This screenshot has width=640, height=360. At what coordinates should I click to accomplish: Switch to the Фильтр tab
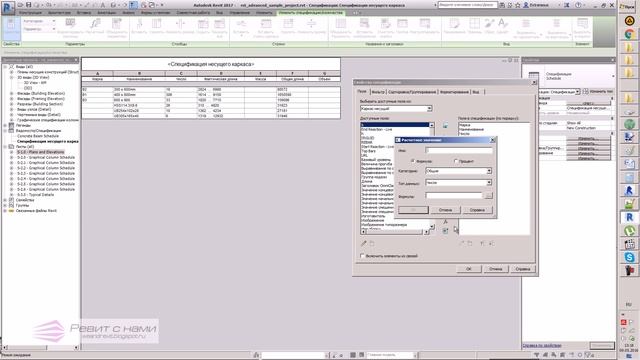tap(378, 92)
